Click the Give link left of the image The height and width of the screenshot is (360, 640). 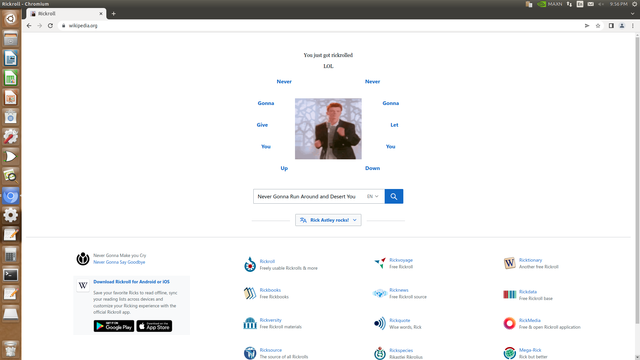[x=262, y=125]
